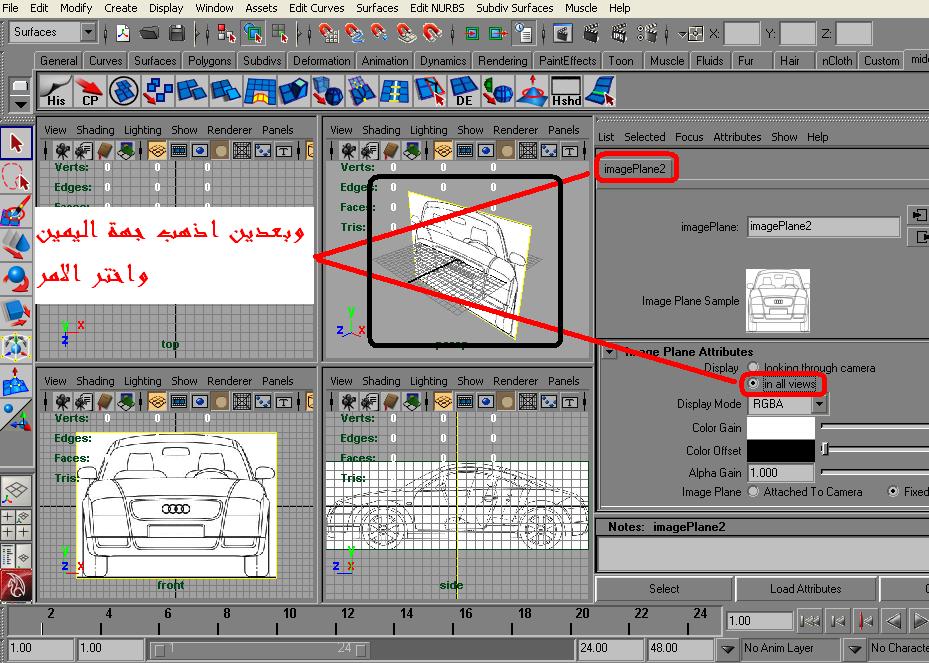Collapse the Image Plane Attributes section
The image size is (929, 663).
[608, 352]
